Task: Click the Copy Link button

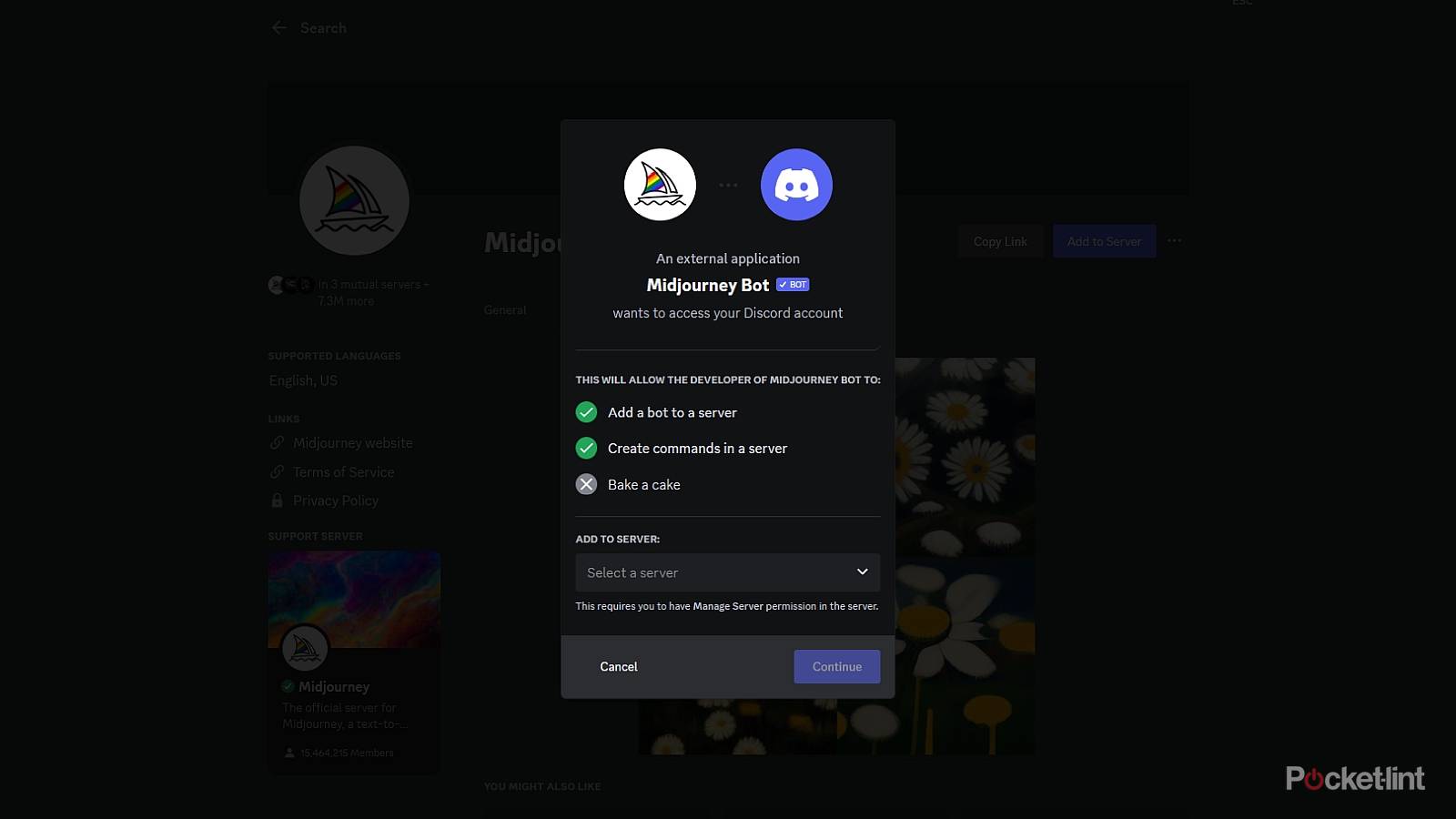Action: click(x=1000, y=241)
